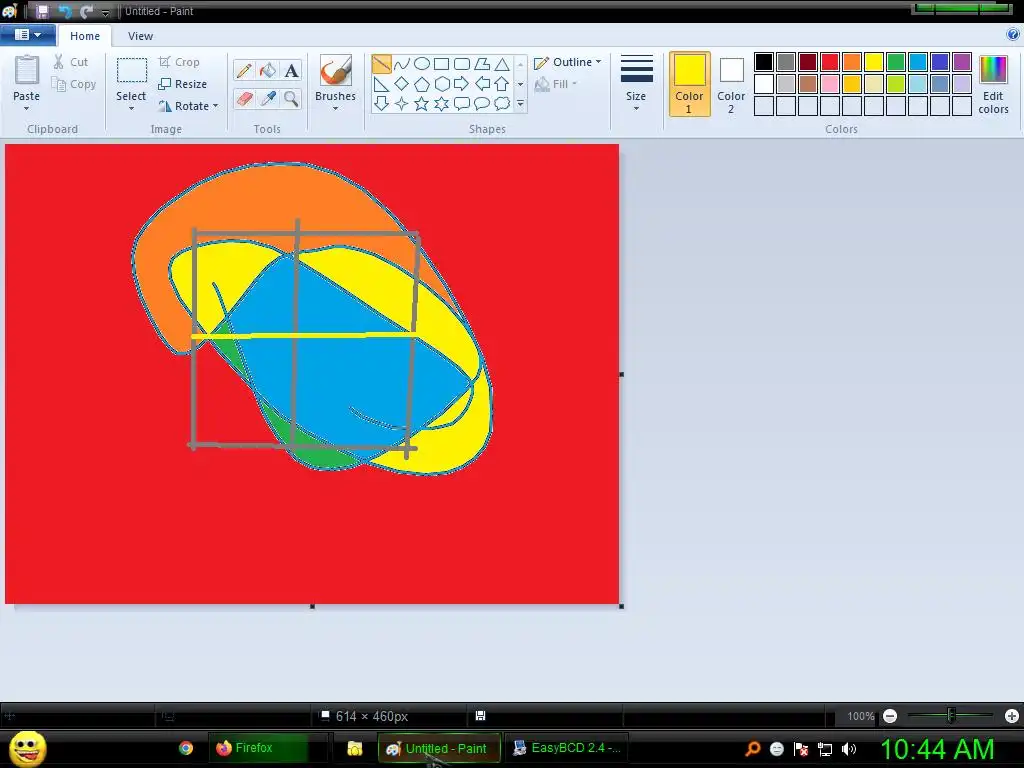Open the Size dropdown
This screenshot has height=768, width=1024.
636,83
